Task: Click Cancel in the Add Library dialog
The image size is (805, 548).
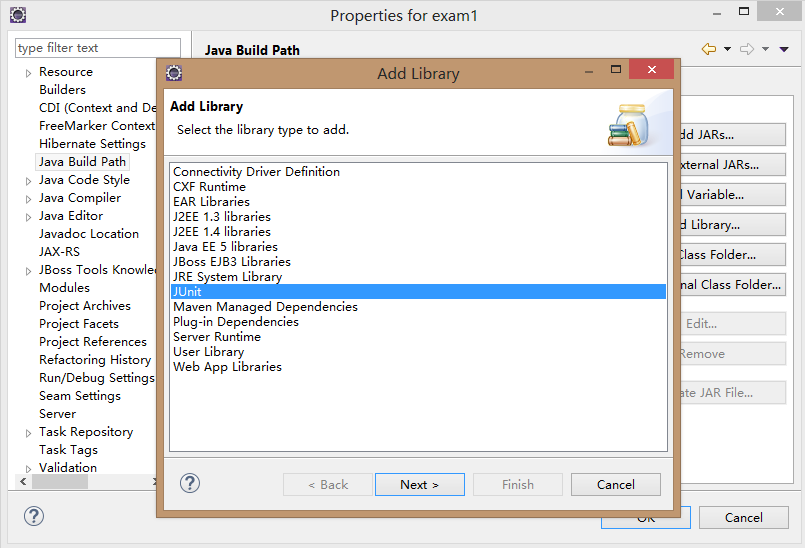Action: (x=616, y=484)
